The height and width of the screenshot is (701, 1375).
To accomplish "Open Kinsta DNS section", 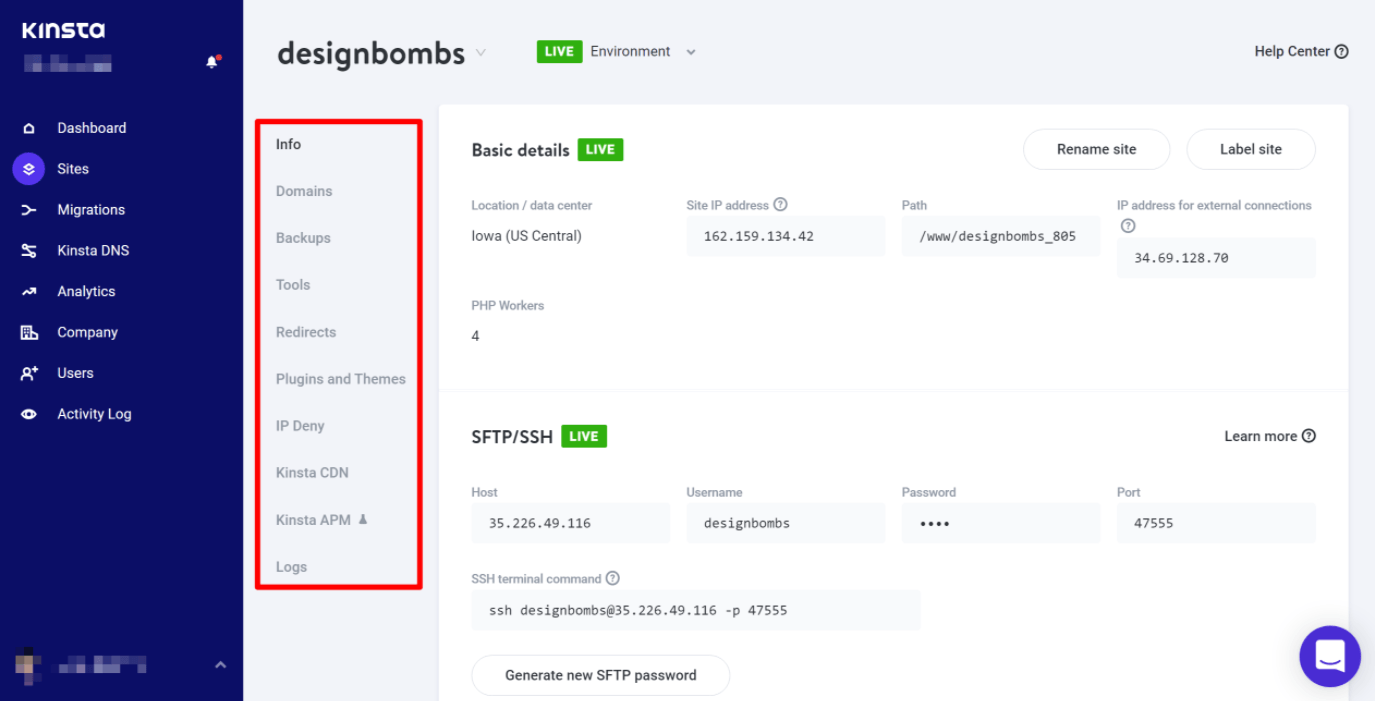I will point(93,251).
